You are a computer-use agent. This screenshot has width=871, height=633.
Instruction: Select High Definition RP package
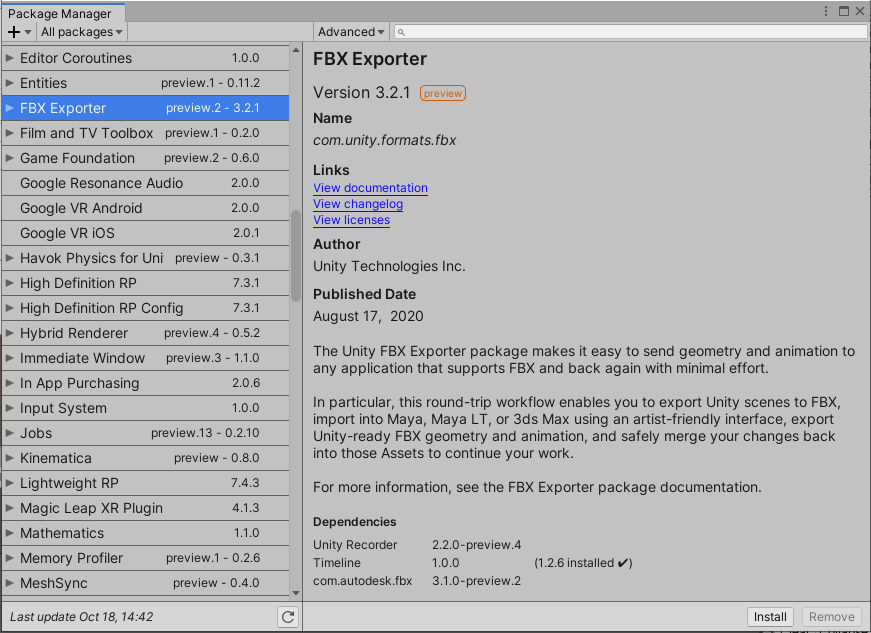click(146, 283)
